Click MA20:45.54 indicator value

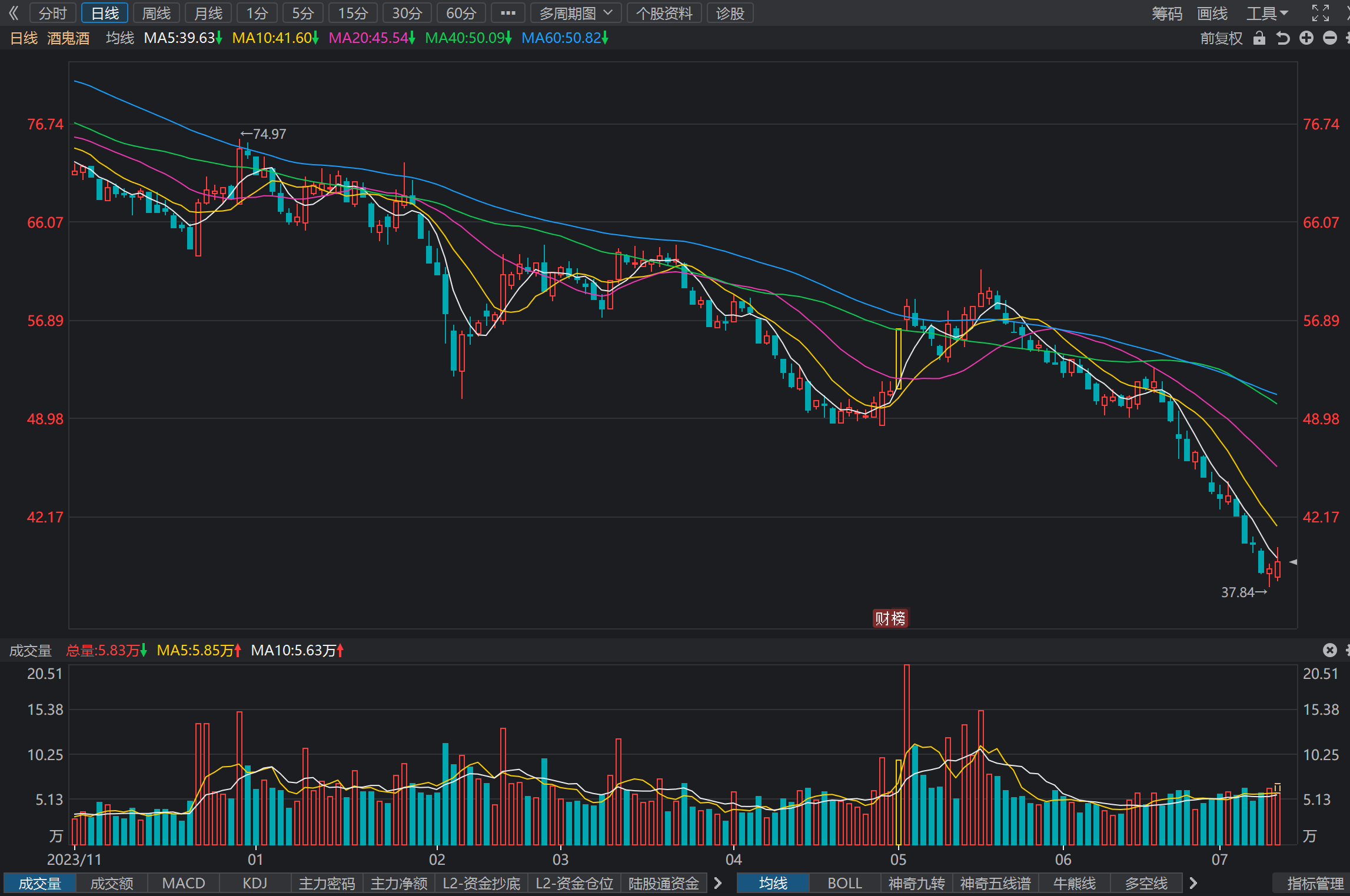click(x=372, y=38)
